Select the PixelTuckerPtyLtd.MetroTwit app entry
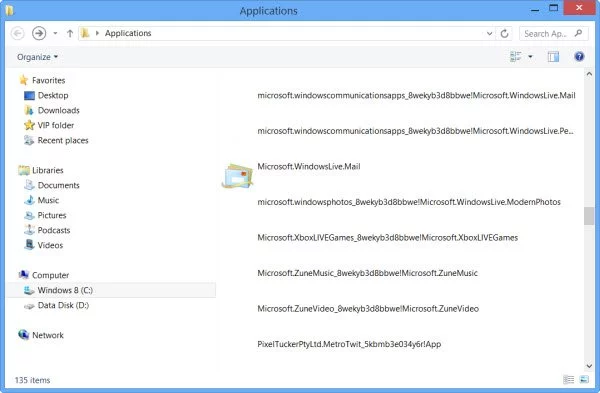 349,344
